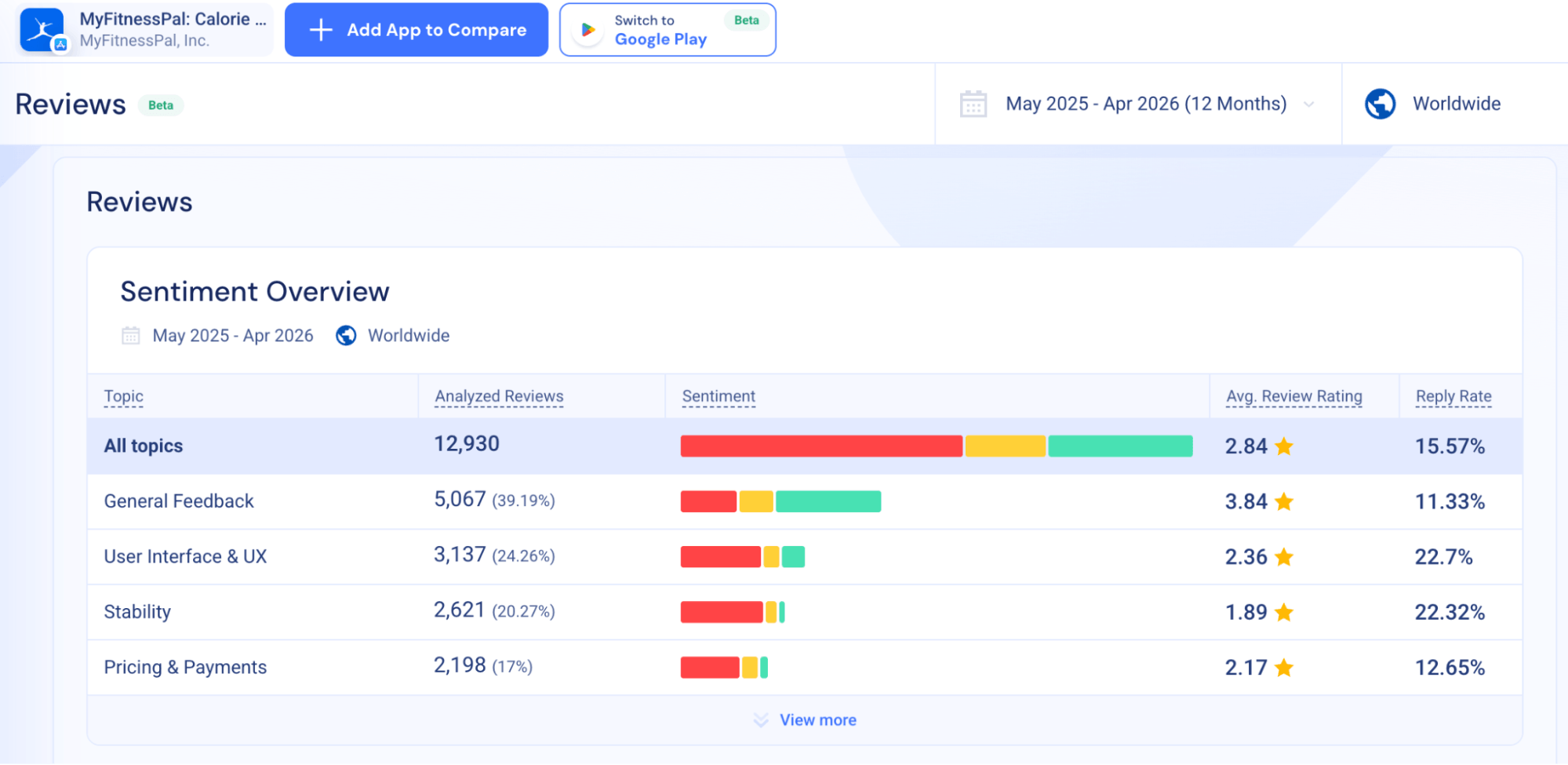Screen dimensions: 1568x765
Task: Click the Avg. Review Rating column header
Action: [x=1294, y=396]
